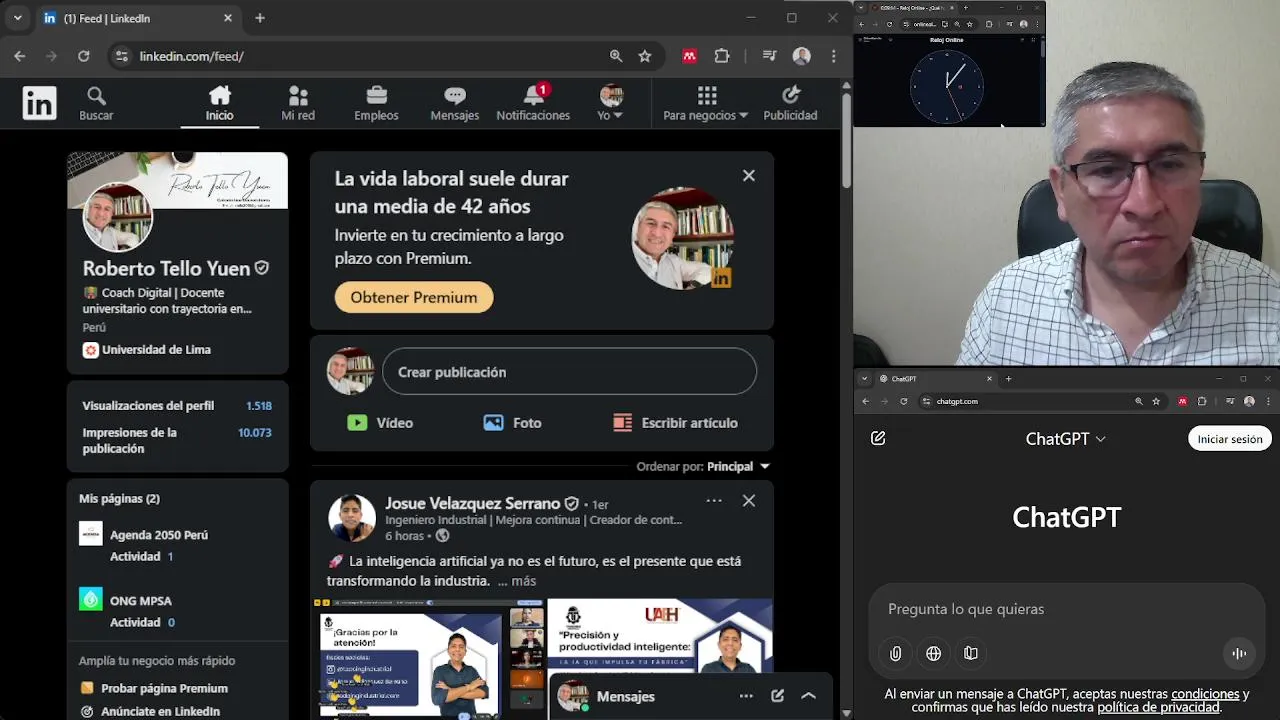The image size is (1280, 720).
Task: Hide Josue Velazquez Serrano's post
Action: [x=749, y=500]
